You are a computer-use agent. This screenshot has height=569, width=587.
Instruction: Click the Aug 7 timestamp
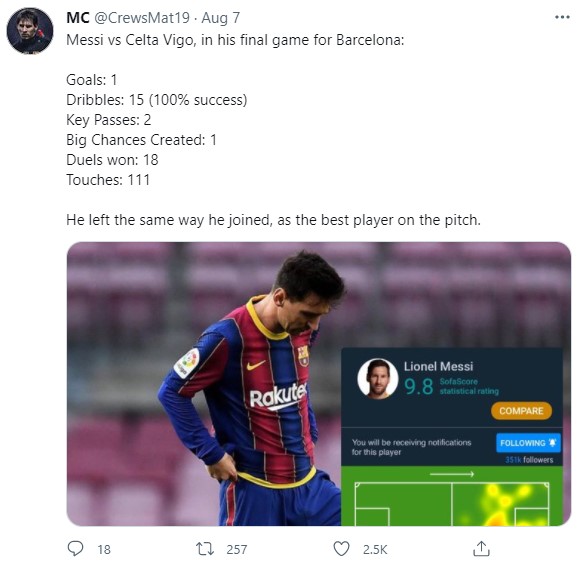pos(220,18)
